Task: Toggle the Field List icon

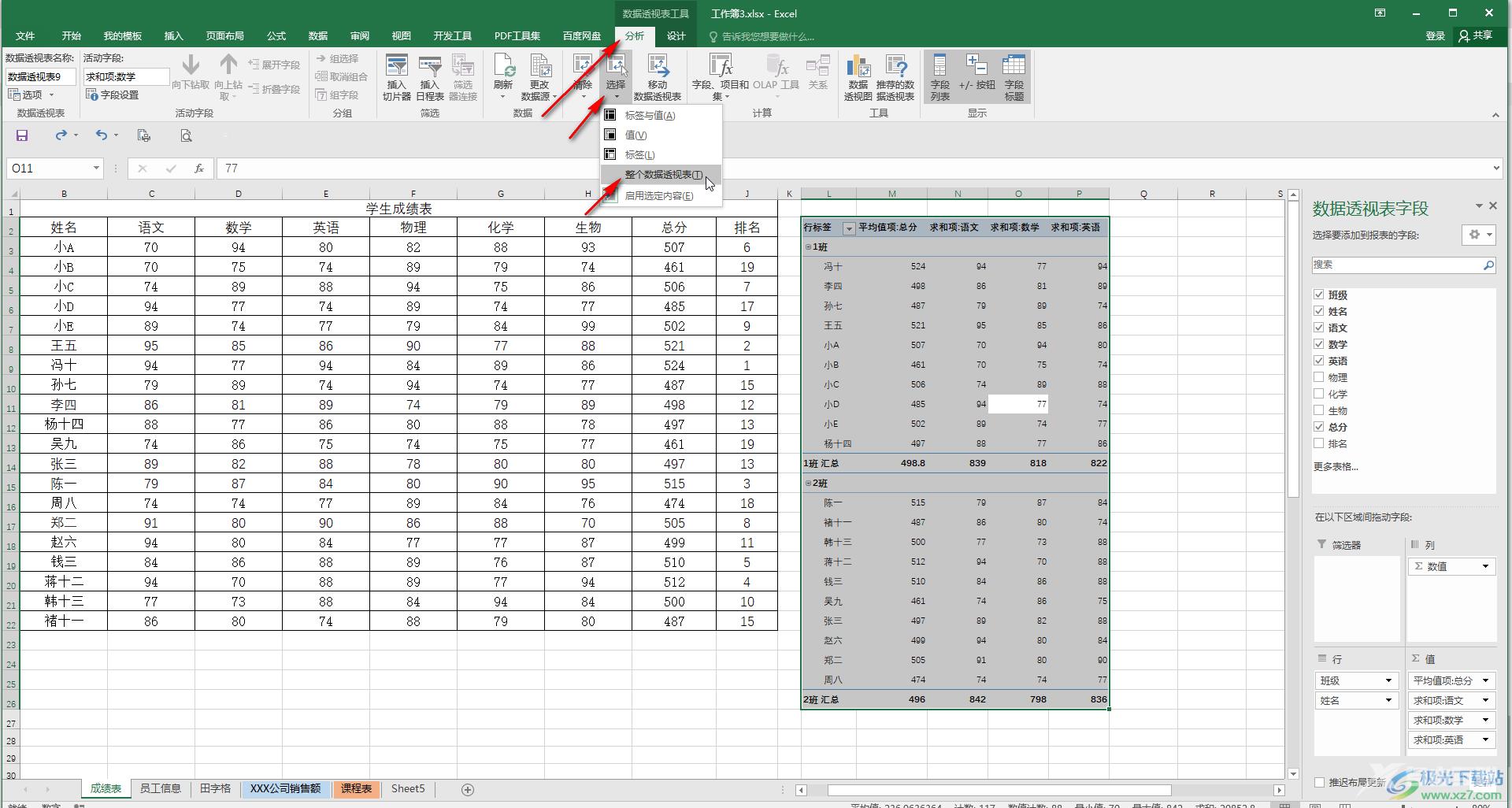Action: coord(939,77)
